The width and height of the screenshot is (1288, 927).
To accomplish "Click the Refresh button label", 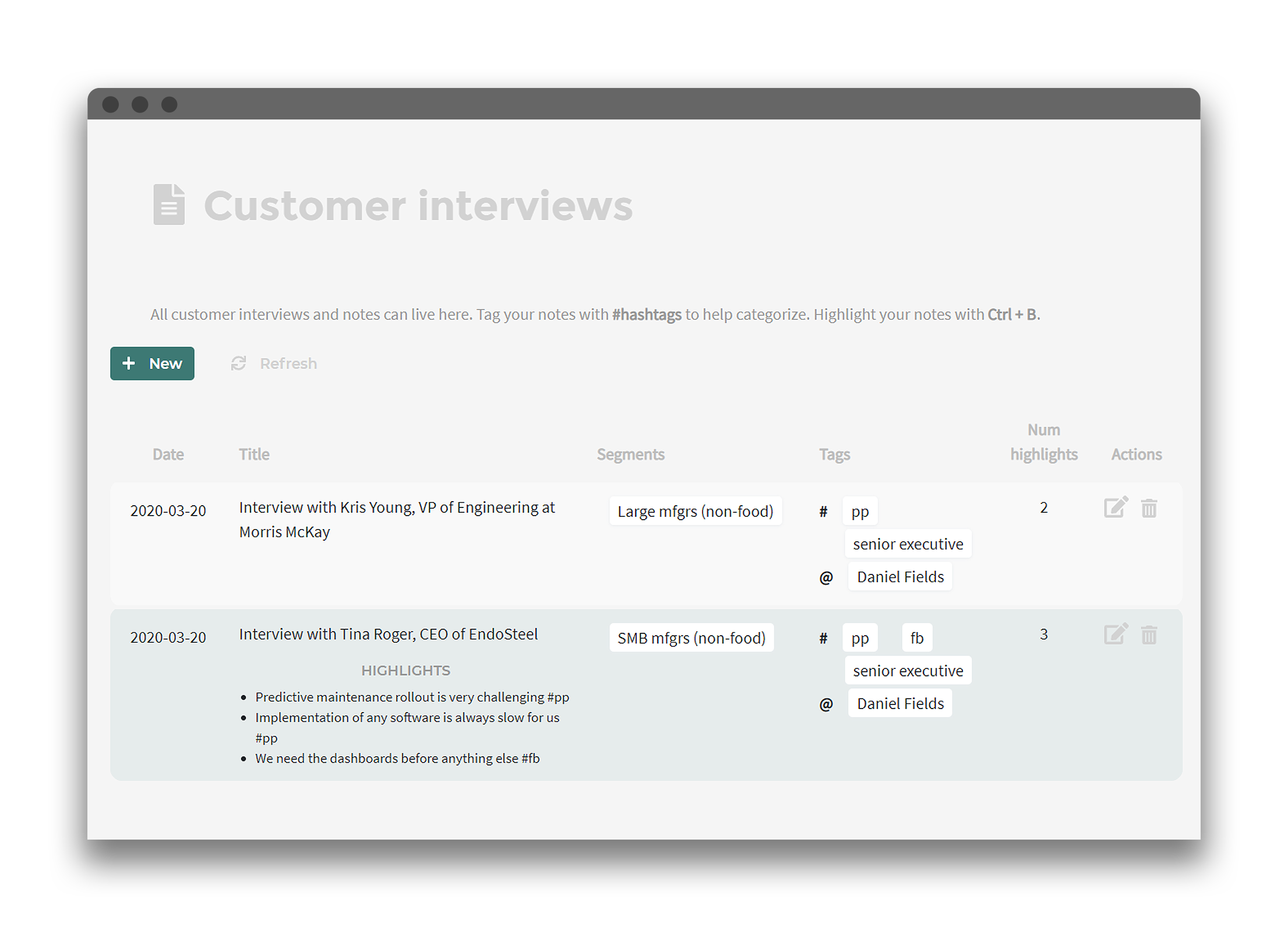I will (x=288, y=363).
